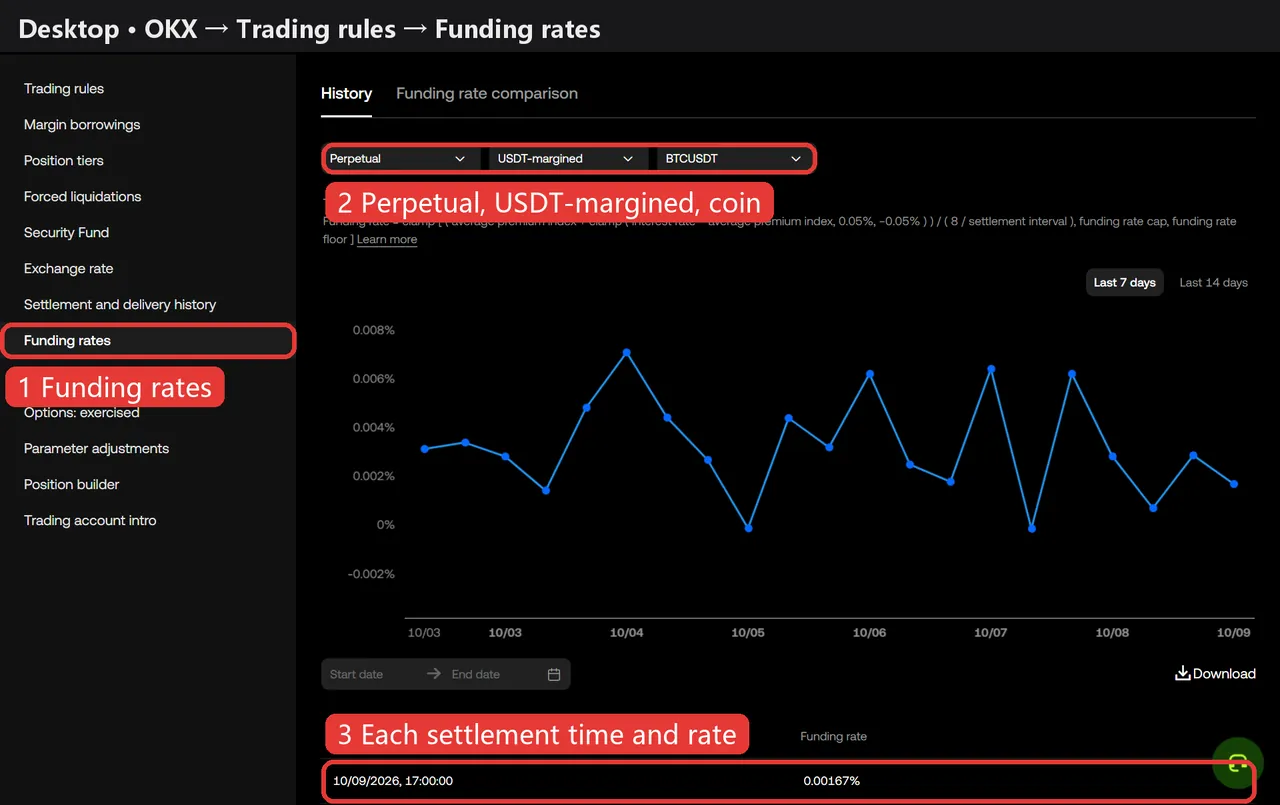The height and width of the screenshot is (805, 1280).
Task: Click the Funding rate column header
Action: click(x=833, y=737)
